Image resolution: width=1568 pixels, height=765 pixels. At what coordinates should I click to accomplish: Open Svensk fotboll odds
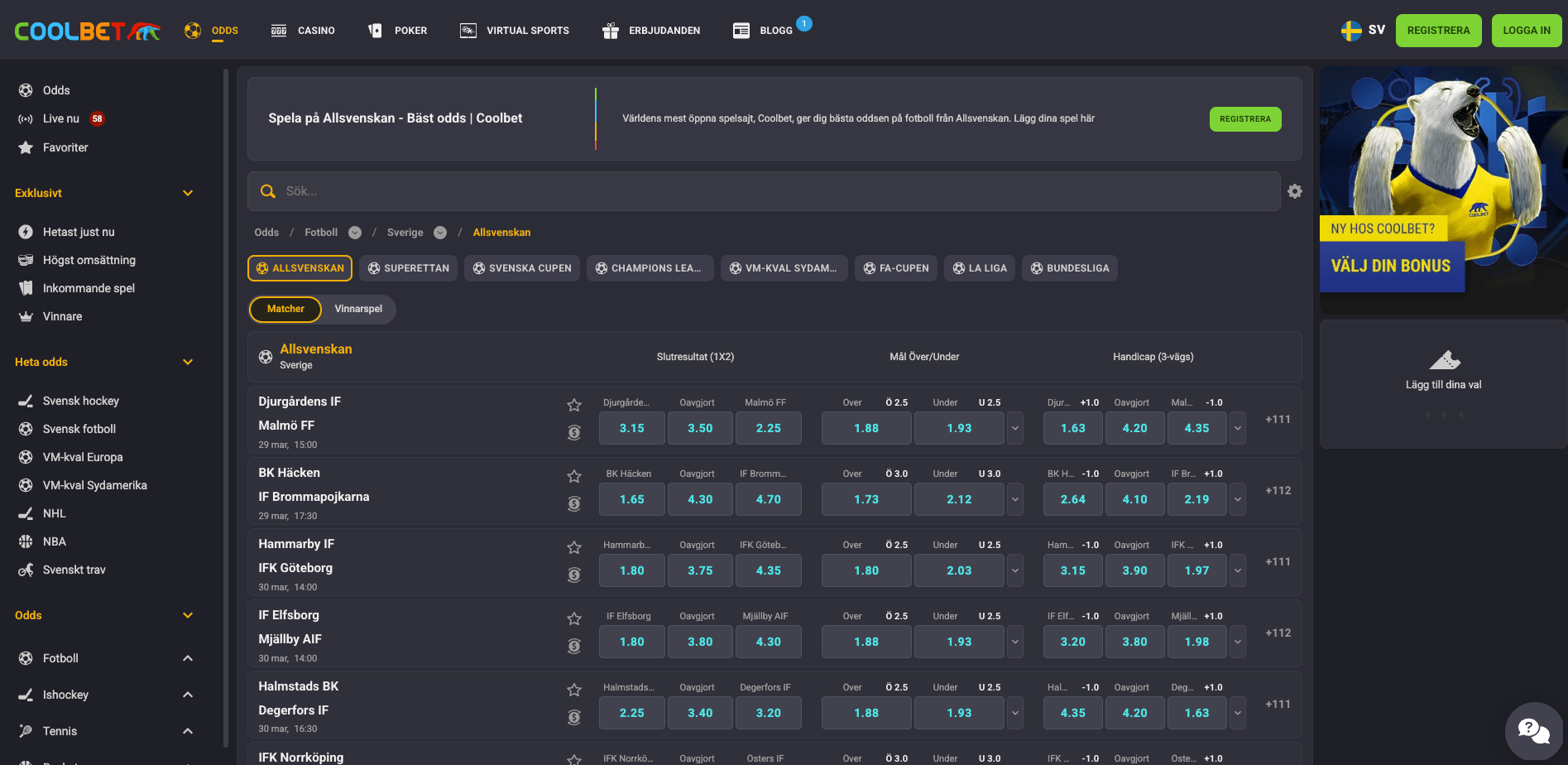(x=66, y=429)
